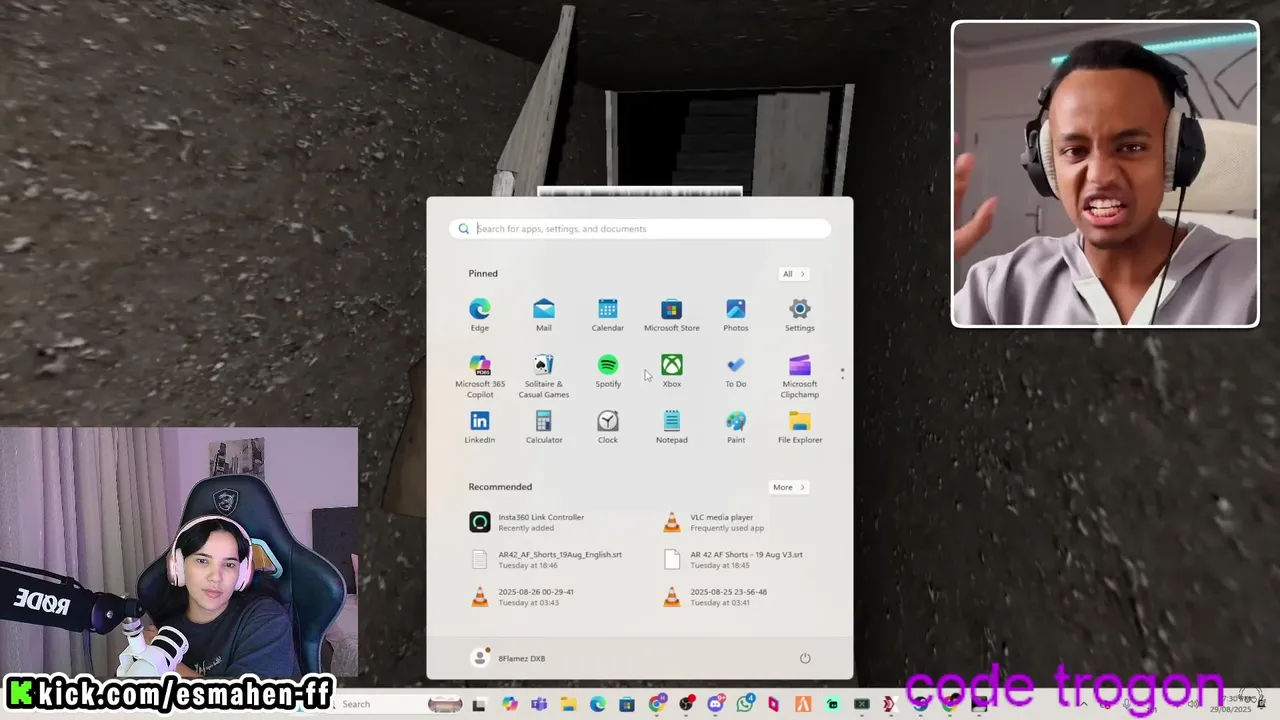Open the LinkedIn app

(480, 427)
